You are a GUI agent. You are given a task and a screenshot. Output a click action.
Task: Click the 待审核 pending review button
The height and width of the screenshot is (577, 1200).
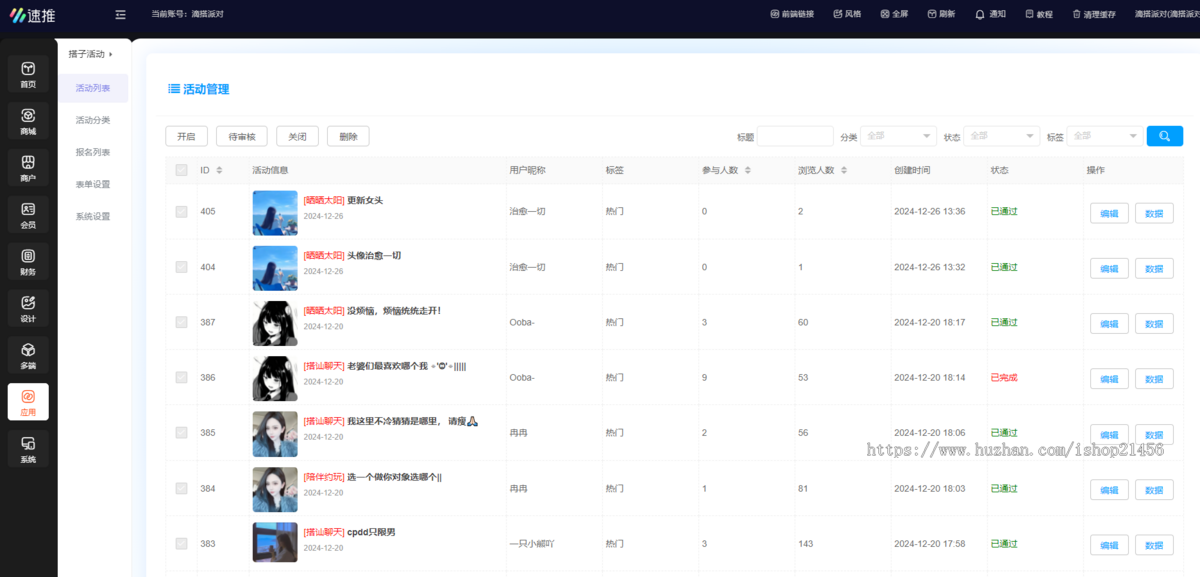point(242,136)
